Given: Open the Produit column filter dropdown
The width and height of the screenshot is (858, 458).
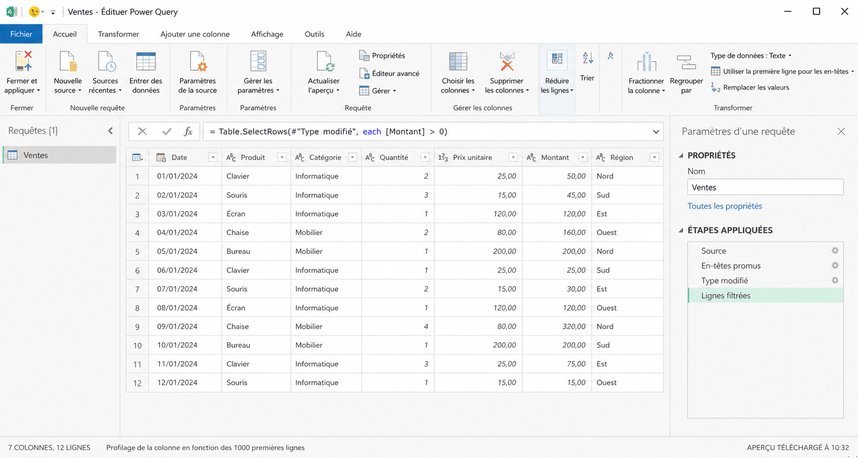Looking at the screenshot, I should click(282, 158).
